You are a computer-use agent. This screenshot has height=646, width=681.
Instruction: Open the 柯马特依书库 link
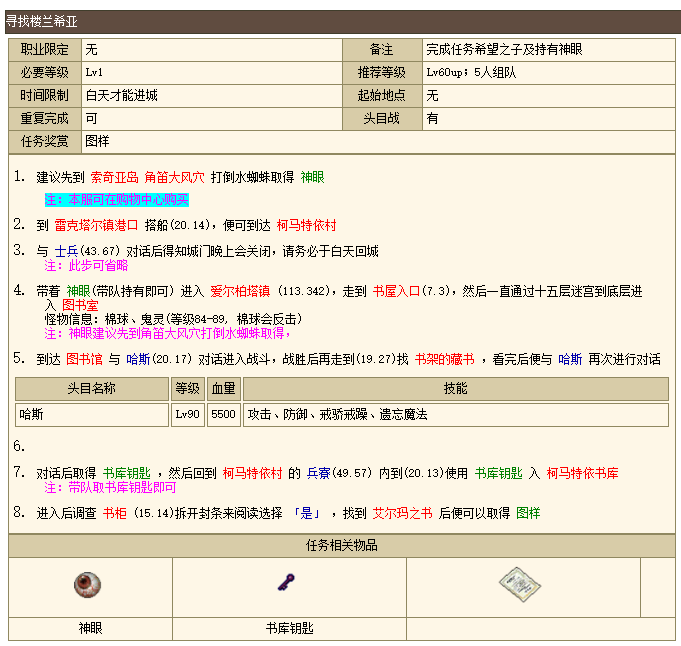click(582, 473)
